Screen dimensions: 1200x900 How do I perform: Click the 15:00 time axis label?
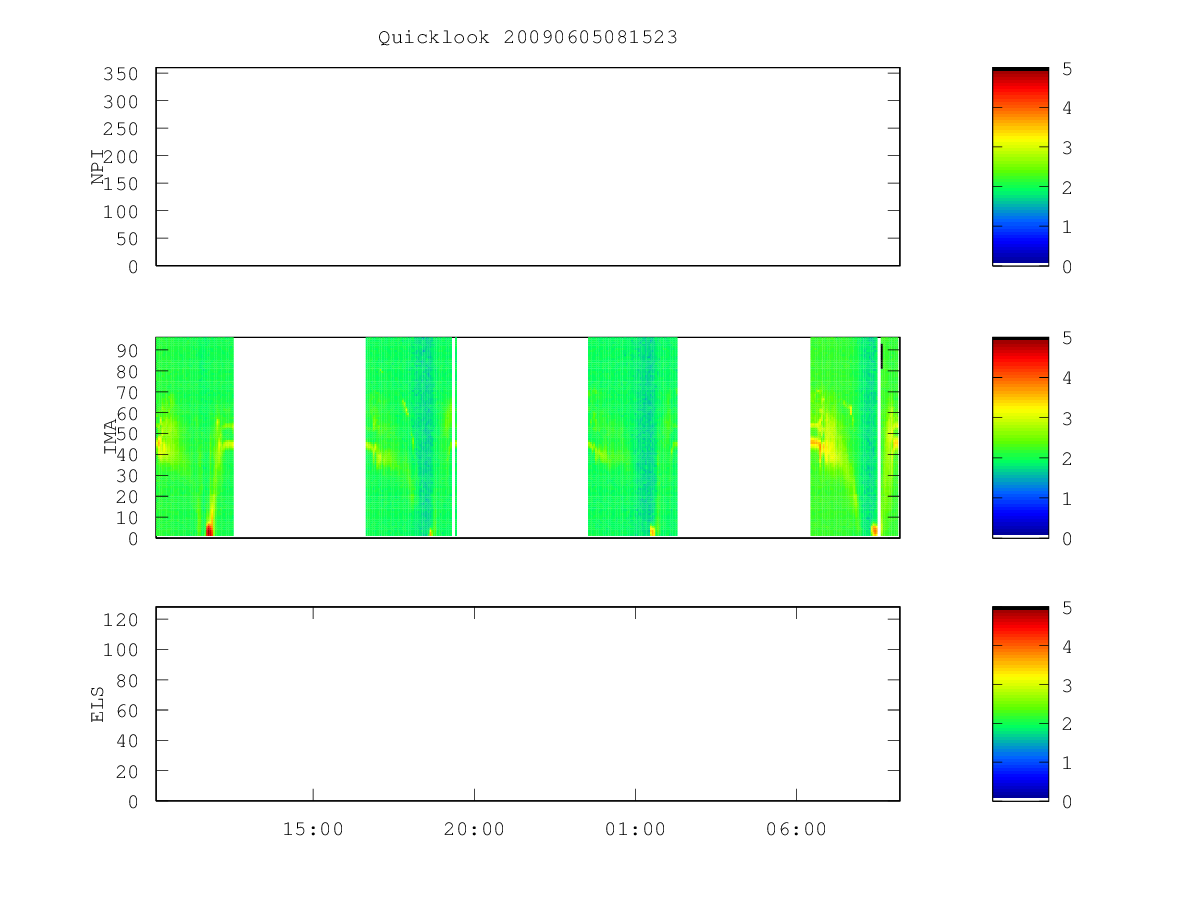(313, 829)
